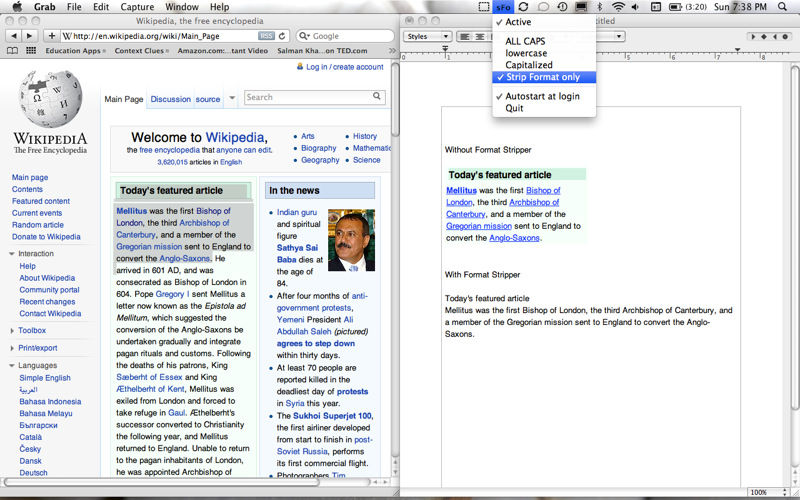
Task: Click center align button in TextEdit toolbar
Action: (x=480, y=36)
